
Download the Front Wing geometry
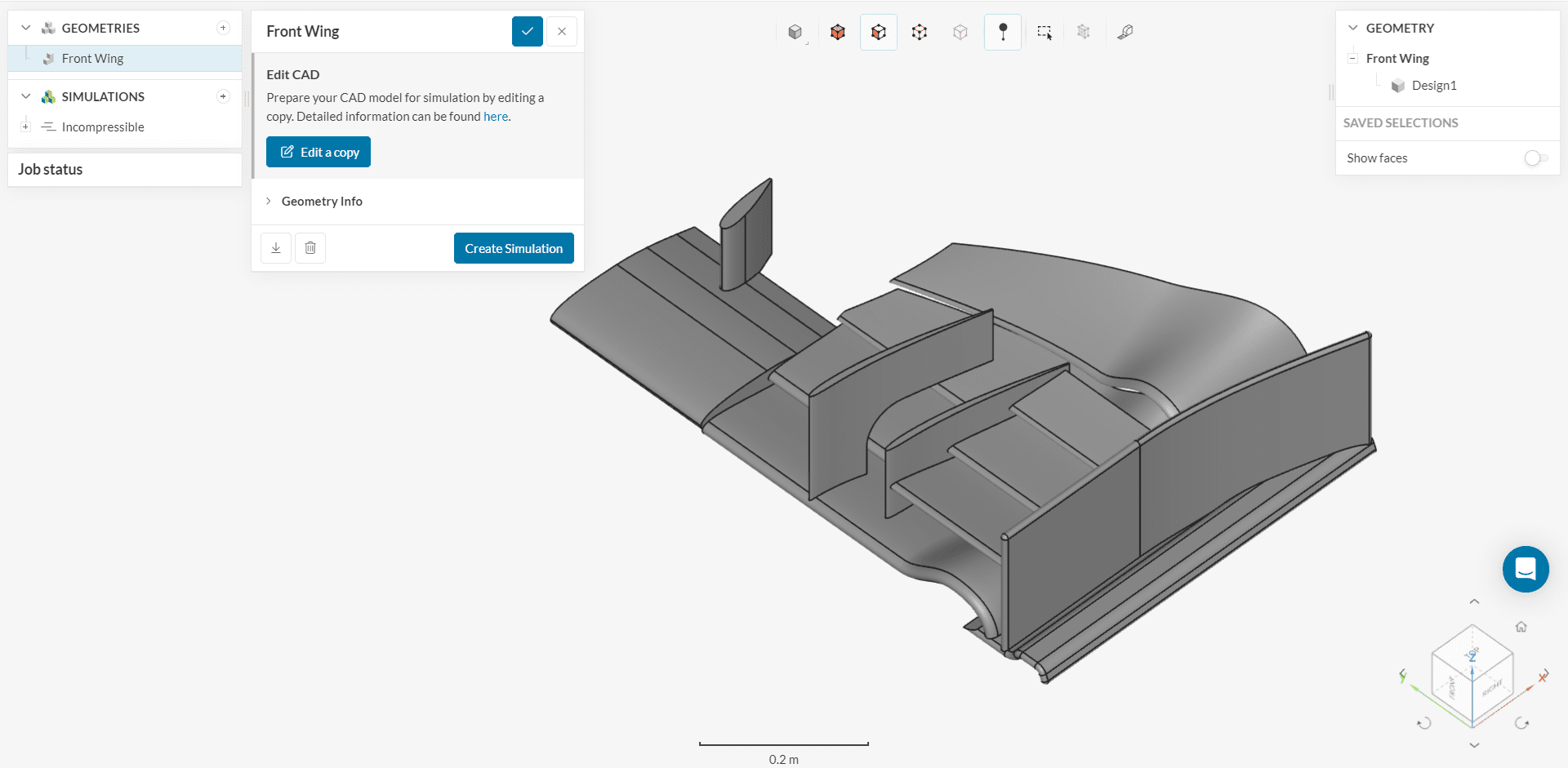click(x=276, y=248)
